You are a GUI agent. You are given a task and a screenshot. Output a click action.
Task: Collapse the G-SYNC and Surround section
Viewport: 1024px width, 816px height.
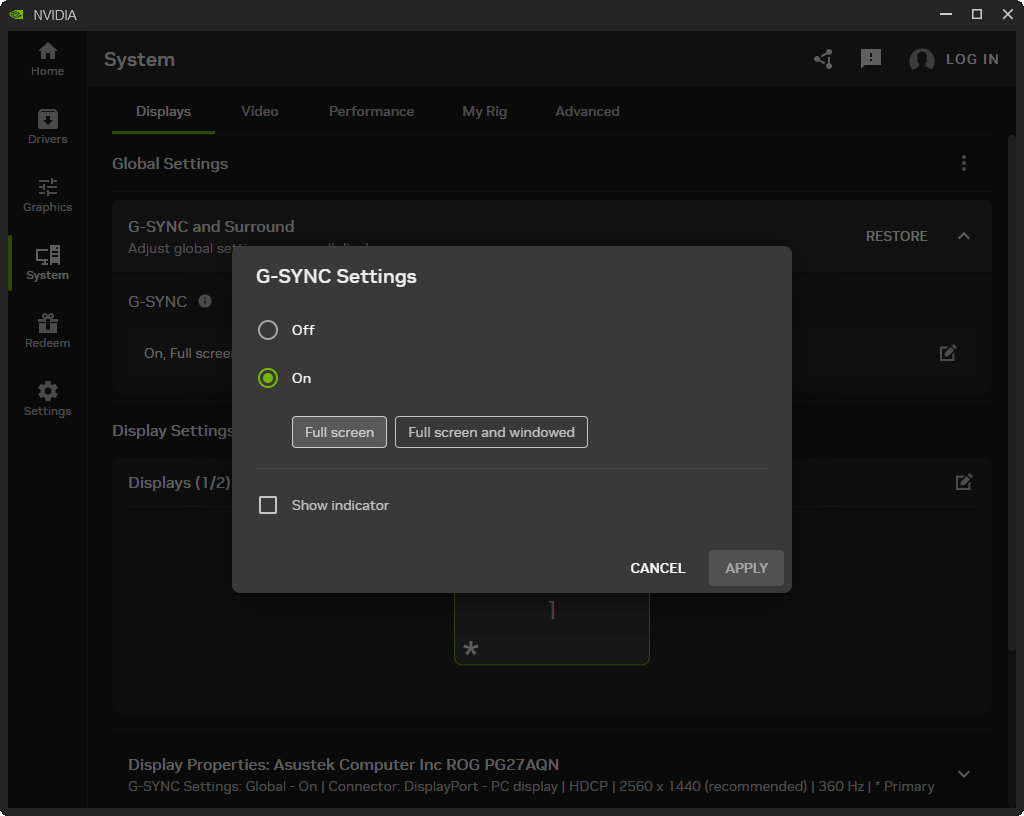963,236
